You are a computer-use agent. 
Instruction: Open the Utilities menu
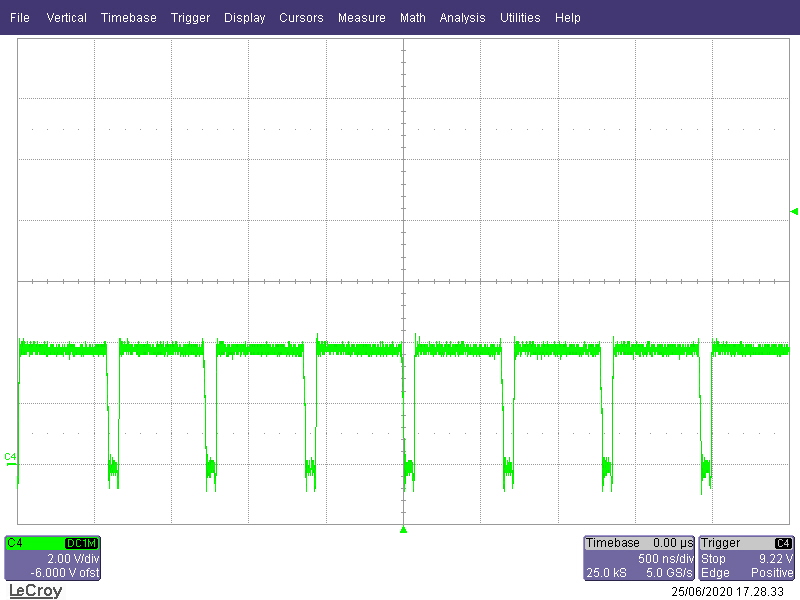520,18
